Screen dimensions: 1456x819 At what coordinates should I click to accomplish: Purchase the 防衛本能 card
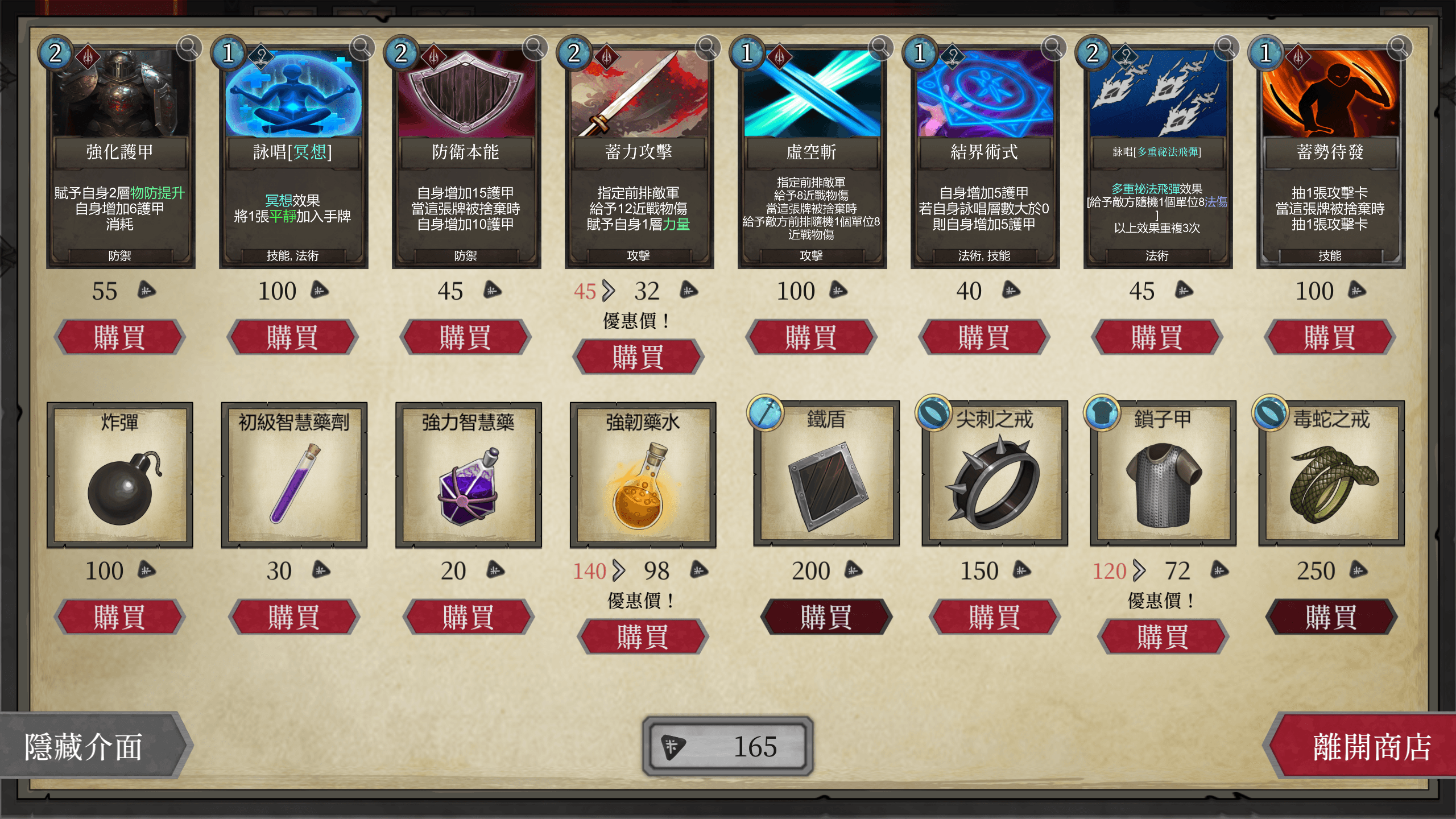pyautogui.click(x=465, y=337)
